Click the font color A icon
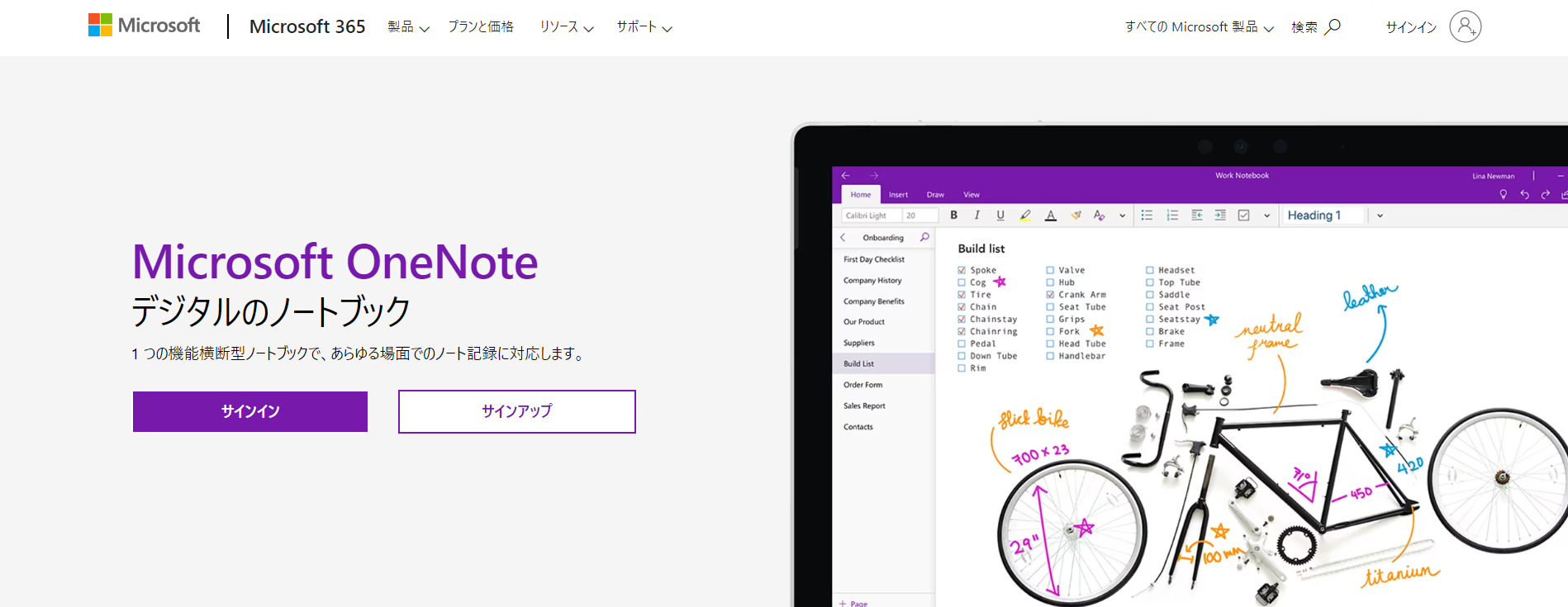Screen dimensions: 1568x607 1051,215
